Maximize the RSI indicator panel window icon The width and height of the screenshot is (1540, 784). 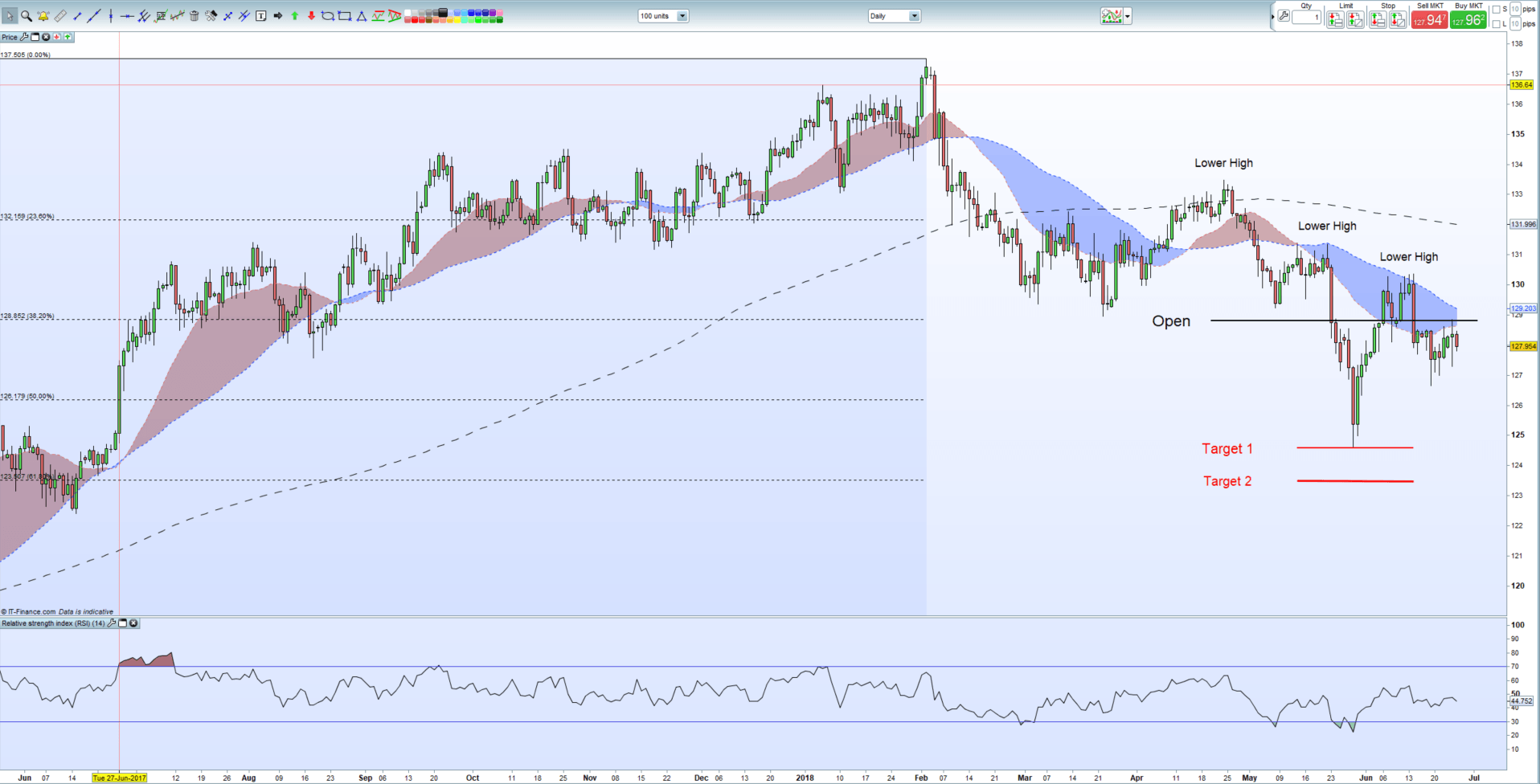point(123,623)
